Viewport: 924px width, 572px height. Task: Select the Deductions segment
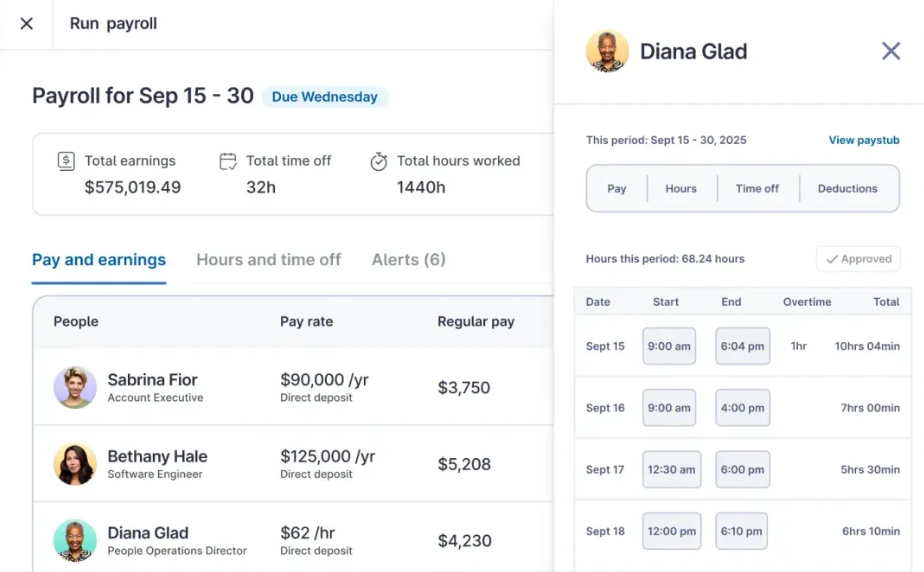847,189
